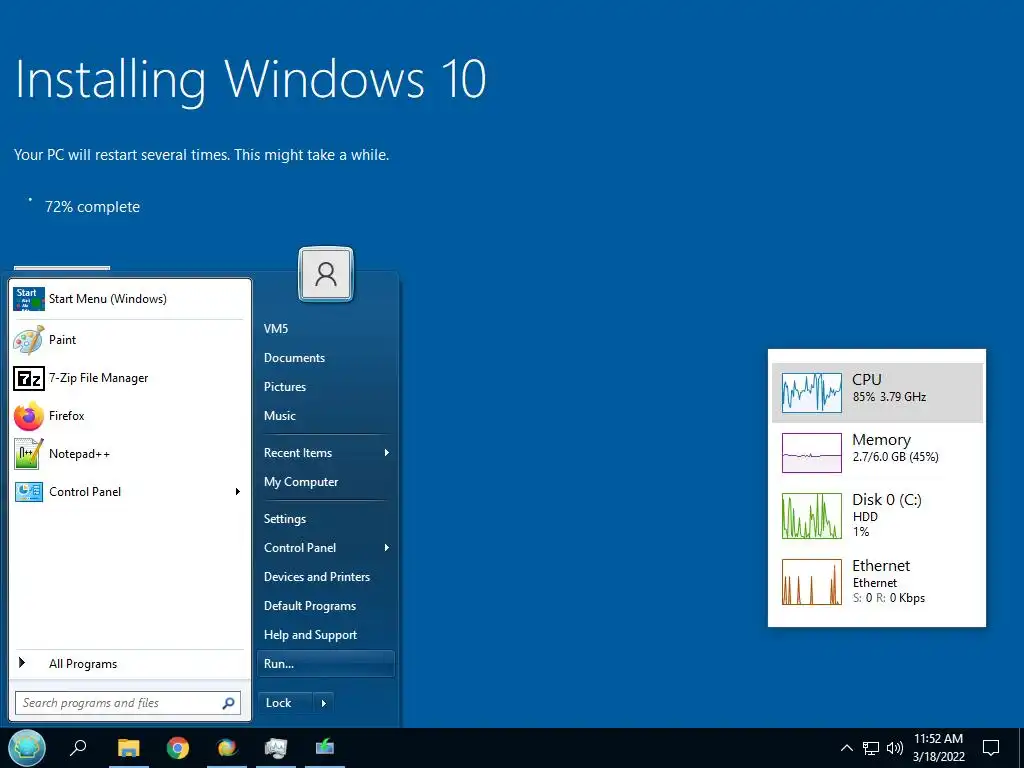The image size is (1024, 768).
Task: Click the volume speaker tray icon
Action: click(x=895, y=748)
